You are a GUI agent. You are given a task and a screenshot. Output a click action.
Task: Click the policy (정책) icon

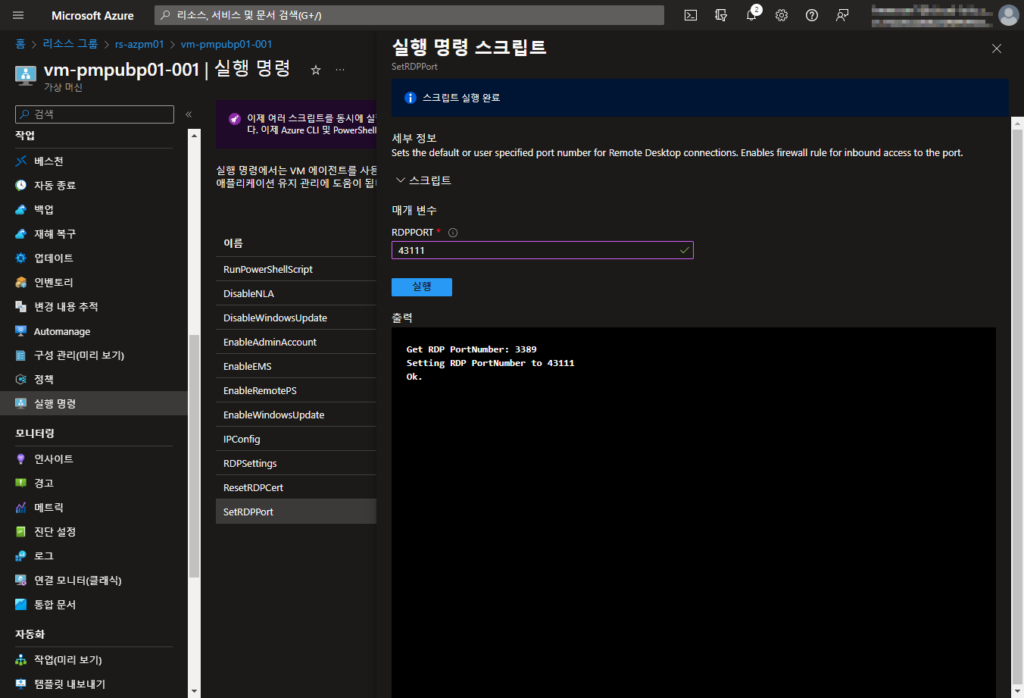click(x=21, y=379)
